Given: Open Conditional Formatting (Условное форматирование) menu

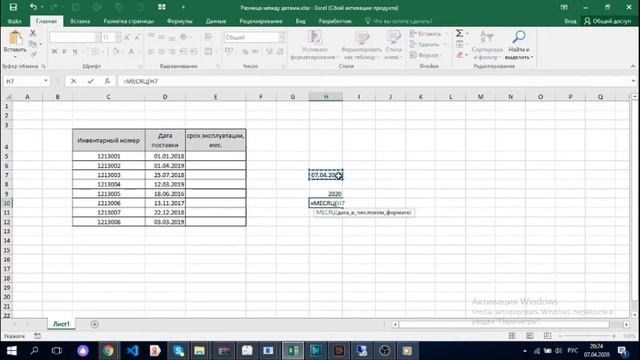Looking at the screenshot, I should (314, 45).
